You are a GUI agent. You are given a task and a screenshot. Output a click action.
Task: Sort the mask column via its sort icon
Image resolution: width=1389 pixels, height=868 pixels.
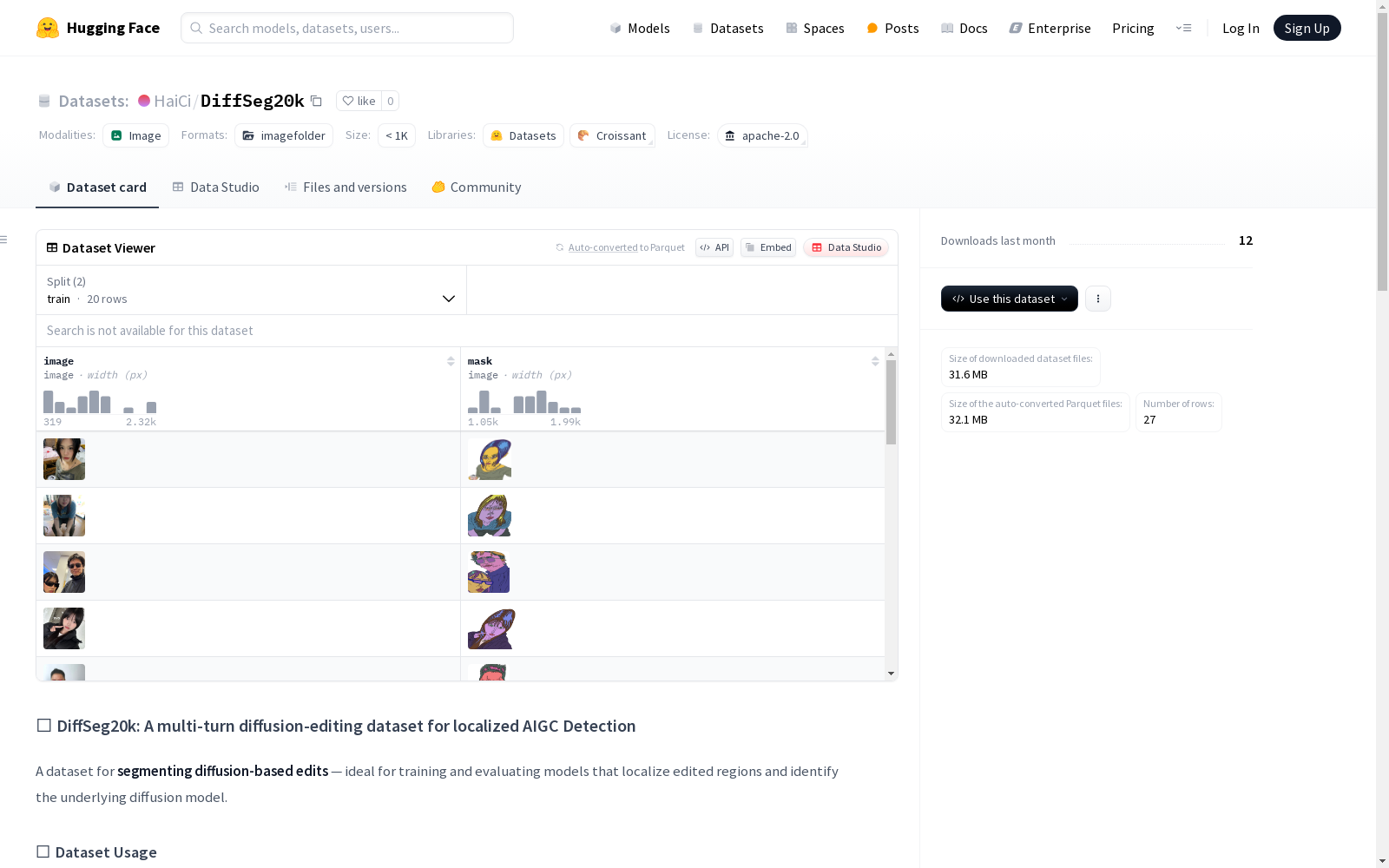pos(875,361)
